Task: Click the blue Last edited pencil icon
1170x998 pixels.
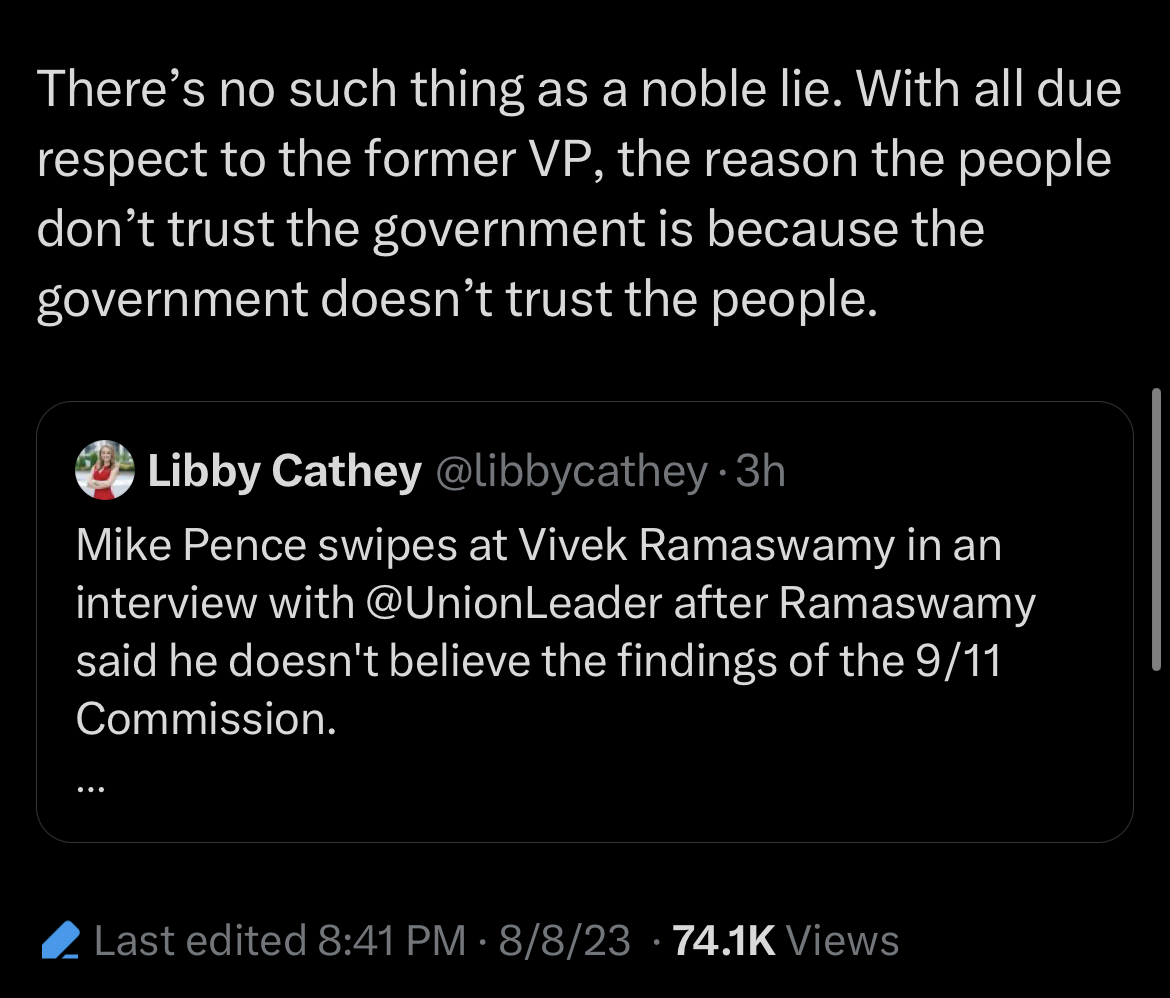Action: tap(62, 941)
